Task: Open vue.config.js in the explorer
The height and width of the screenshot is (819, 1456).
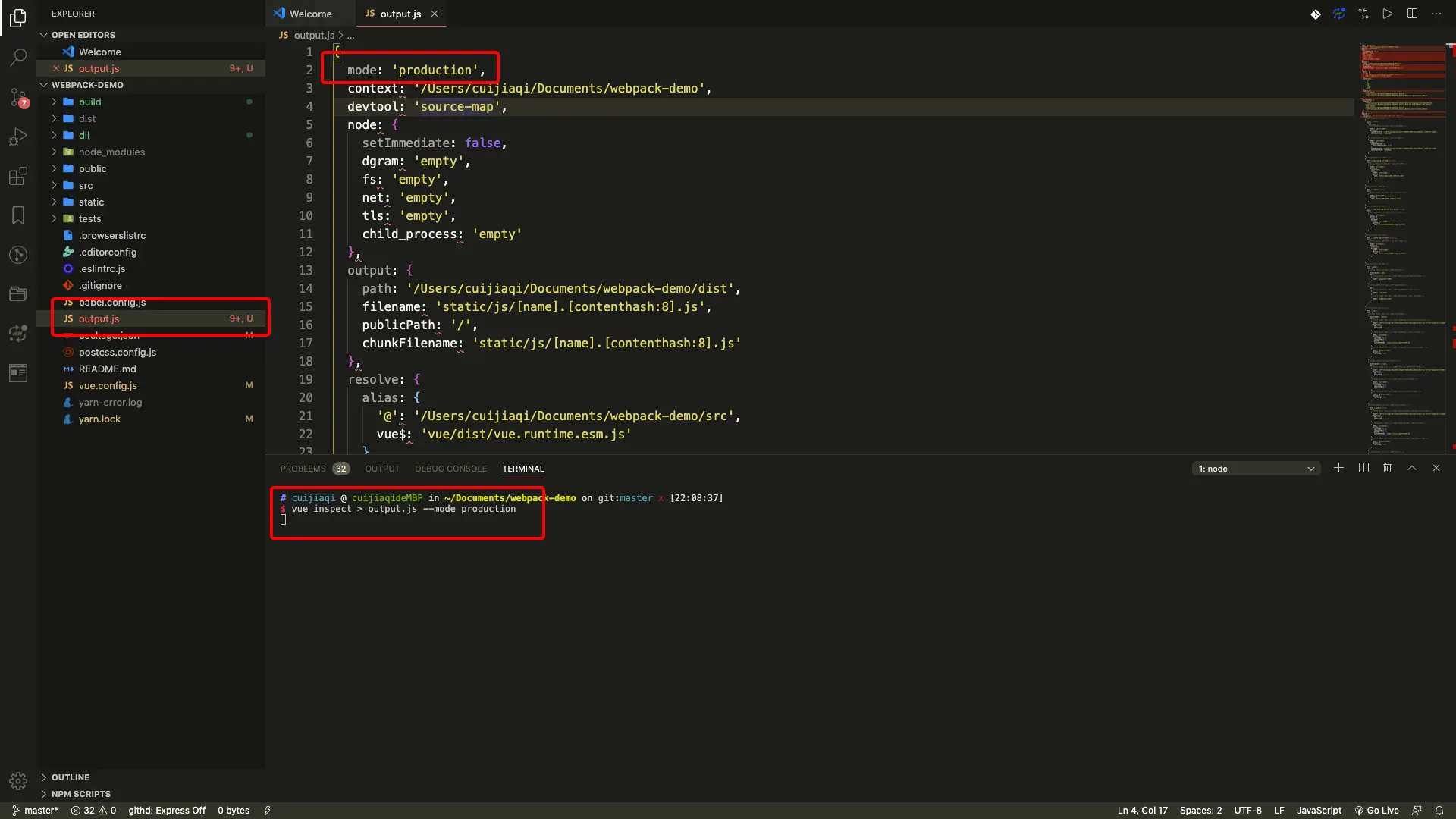Action: pos(108,385)
